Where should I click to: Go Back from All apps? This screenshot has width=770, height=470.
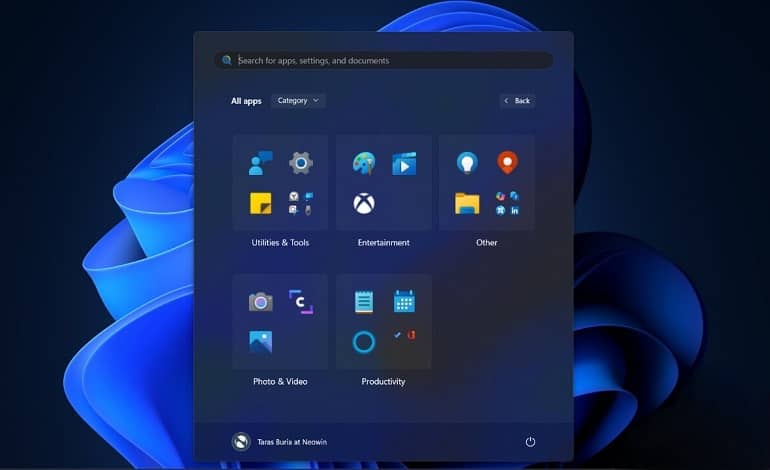[518, 101]
